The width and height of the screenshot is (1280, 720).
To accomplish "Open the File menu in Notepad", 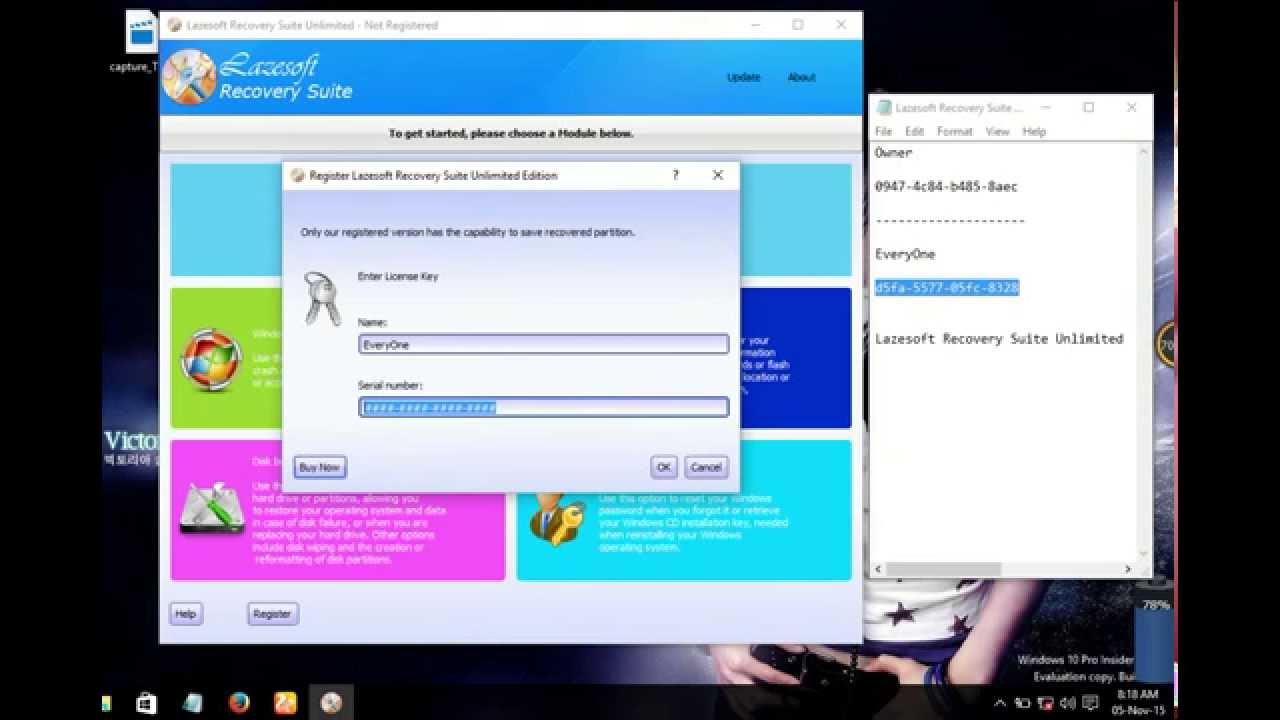I will coord(884,131).
